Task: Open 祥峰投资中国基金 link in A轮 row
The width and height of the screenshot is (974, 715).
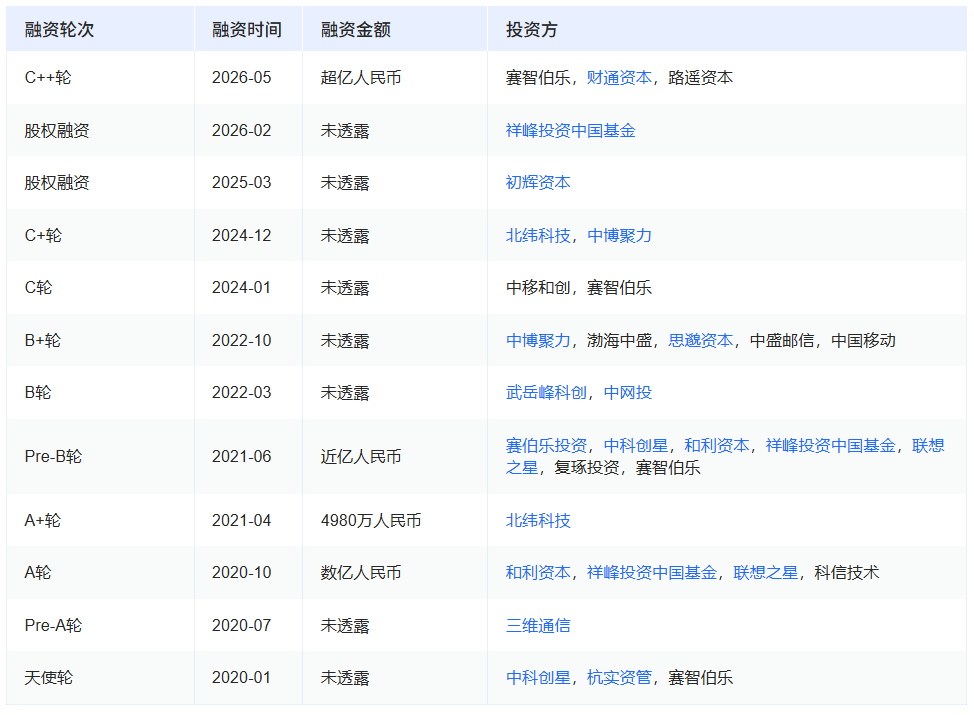Action: [x=652, y=573]
